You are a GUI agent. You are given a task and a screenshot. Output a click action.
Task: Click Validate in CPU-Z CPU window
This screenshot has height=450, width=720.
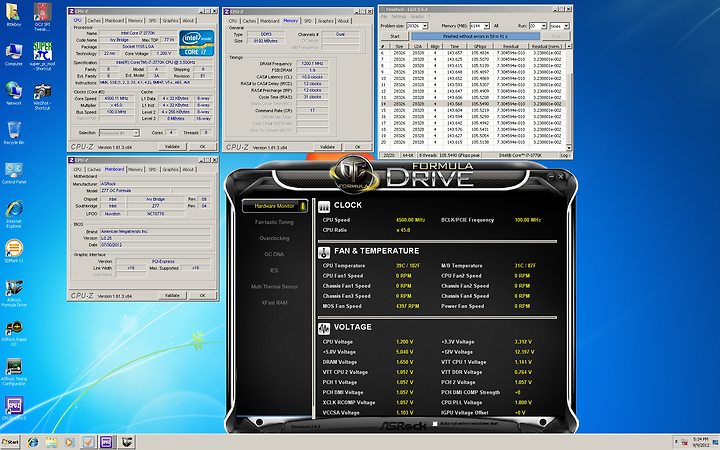tap(172, 146)
